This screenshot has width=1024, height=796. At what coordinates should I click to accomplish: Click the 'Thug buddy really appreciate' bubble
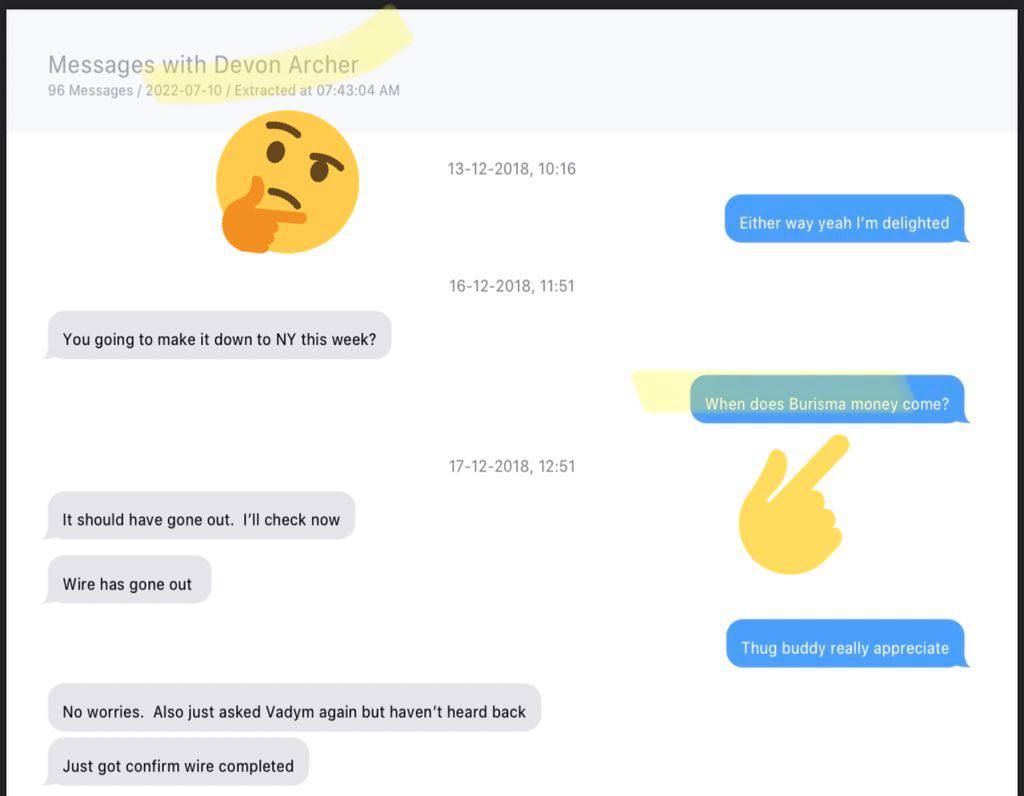(x=845, y=644)
